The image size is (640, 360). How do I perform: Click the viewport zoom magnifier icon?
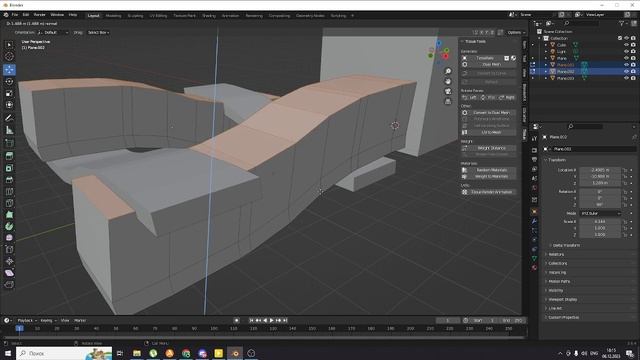(x=448, y=71)
